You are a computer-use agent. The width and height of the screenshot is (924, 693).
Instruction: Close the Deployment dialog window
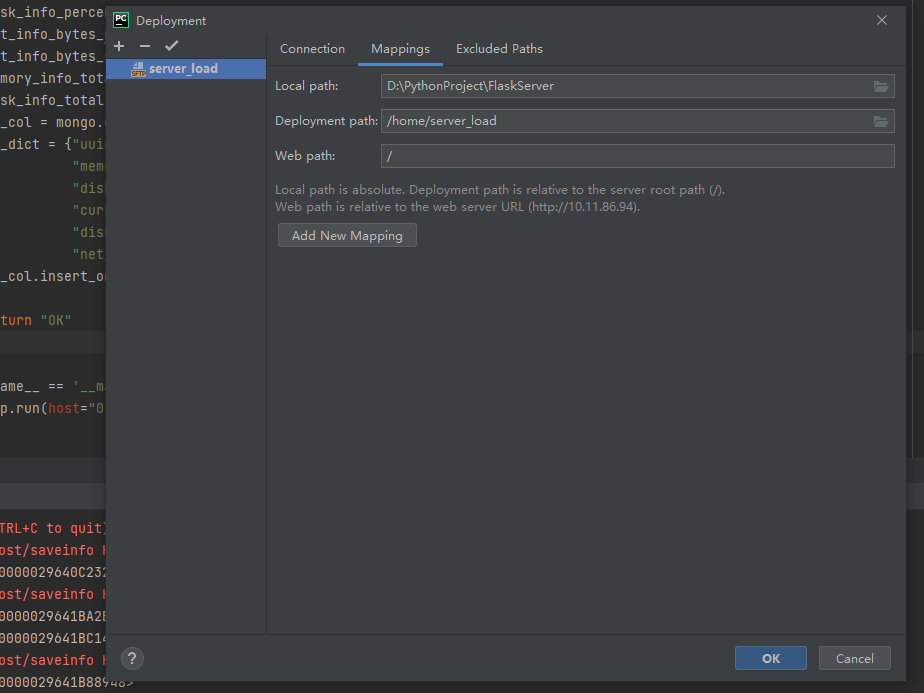coord(882,20)
